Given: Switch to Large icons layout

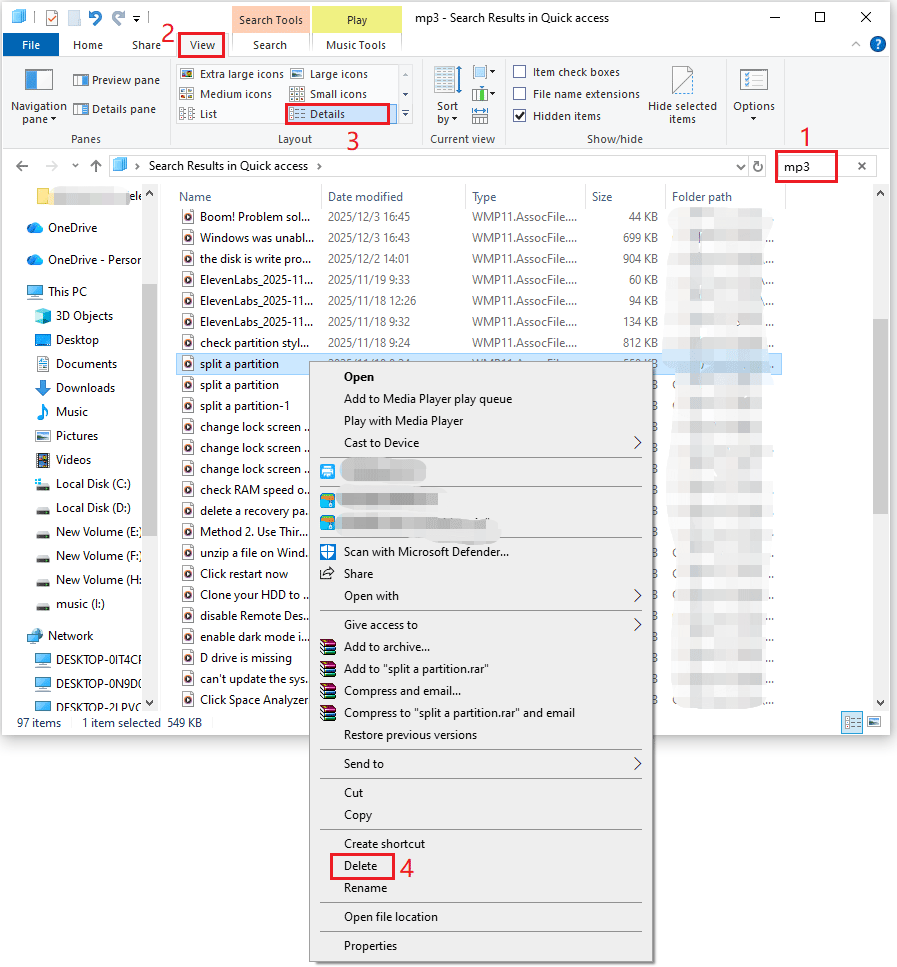Looking at the screenshot, I should [x=329, y=74].
